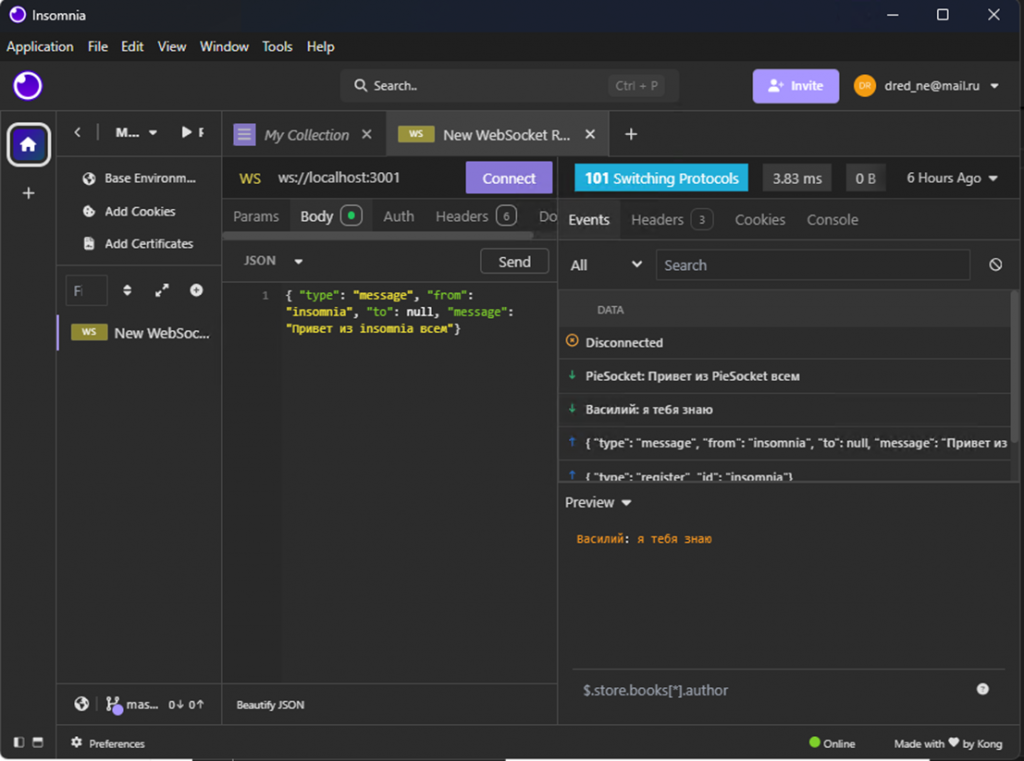Close the New WebSocket Request tab
This screenshot has width=1024, height=761.
pyautogui.click(x=590, y=134)
